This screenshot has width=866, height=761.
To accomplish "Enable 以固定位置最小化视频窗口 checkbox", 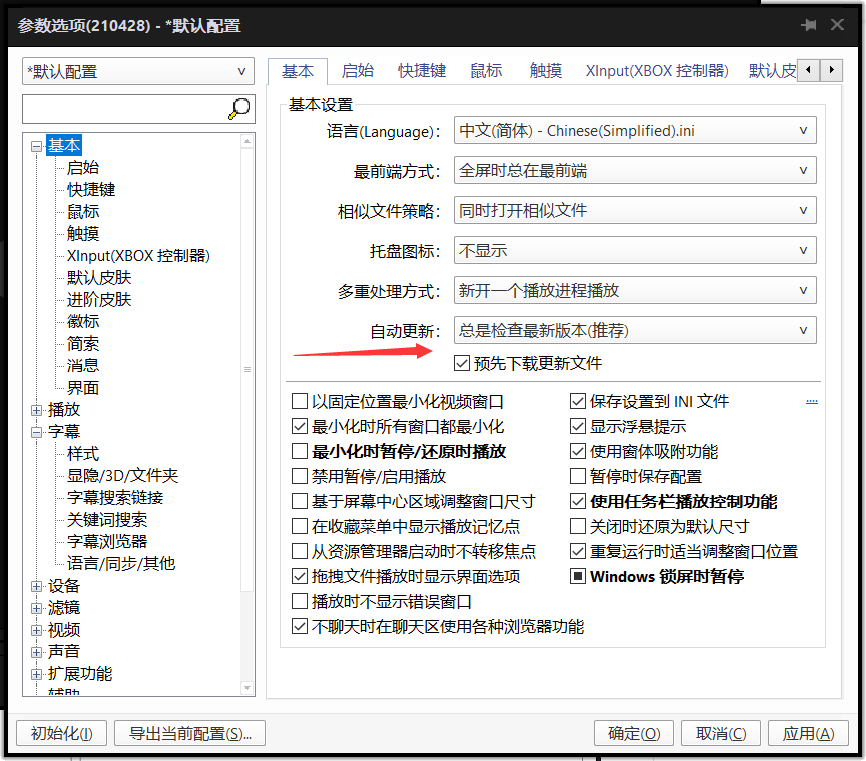I will pyautogui.click(x=300, y=402).
